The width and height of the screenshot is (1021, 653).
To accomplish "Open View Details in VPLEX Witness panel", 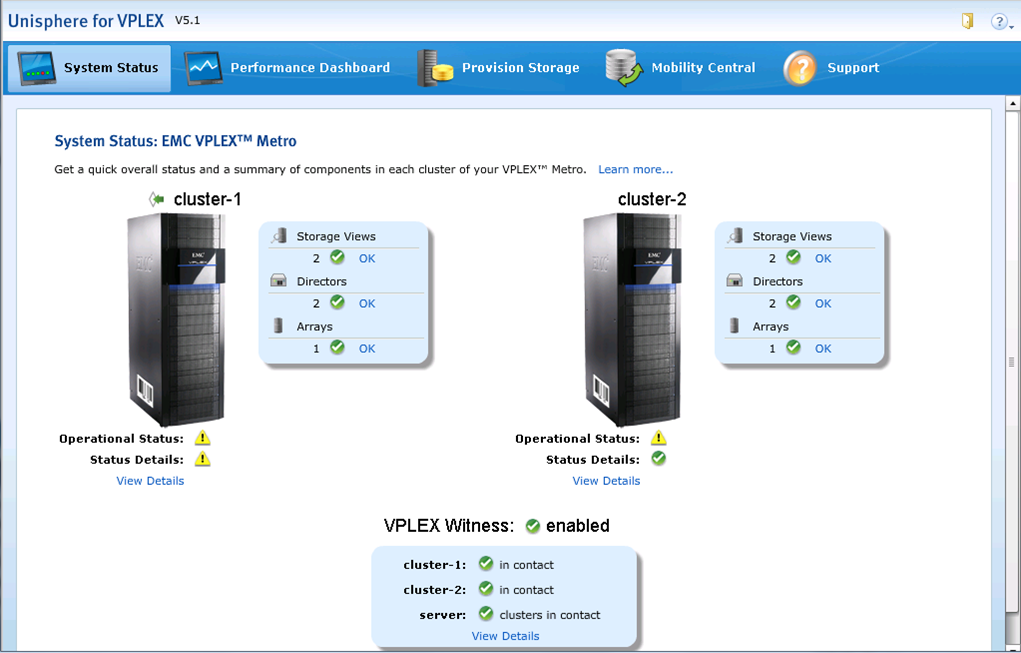I will [x=505, y=636].
